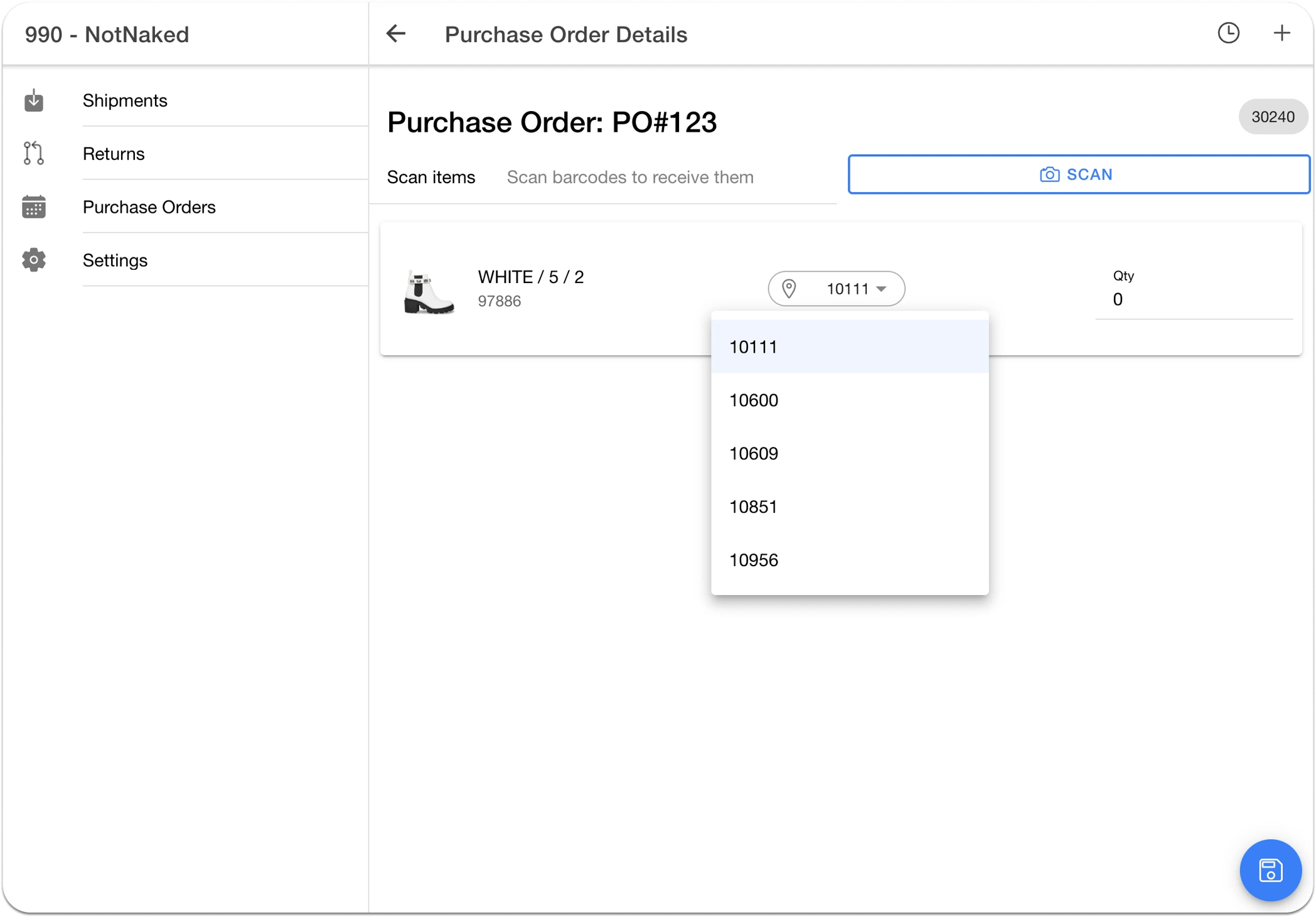
Task: Click the plus add icon
Action: [x=1281, y=33]
